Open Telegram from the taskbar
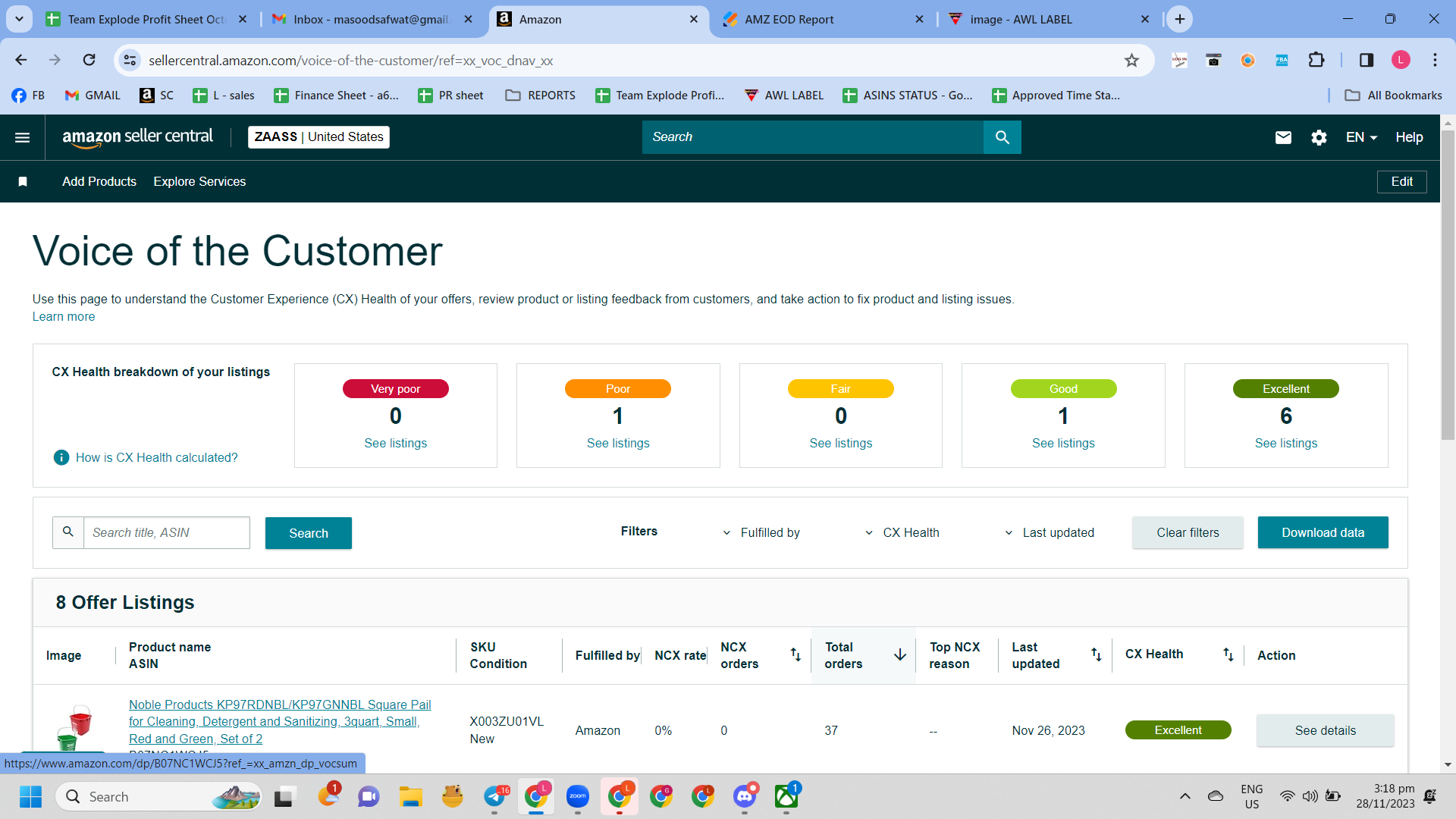 [x=494, y=796]
